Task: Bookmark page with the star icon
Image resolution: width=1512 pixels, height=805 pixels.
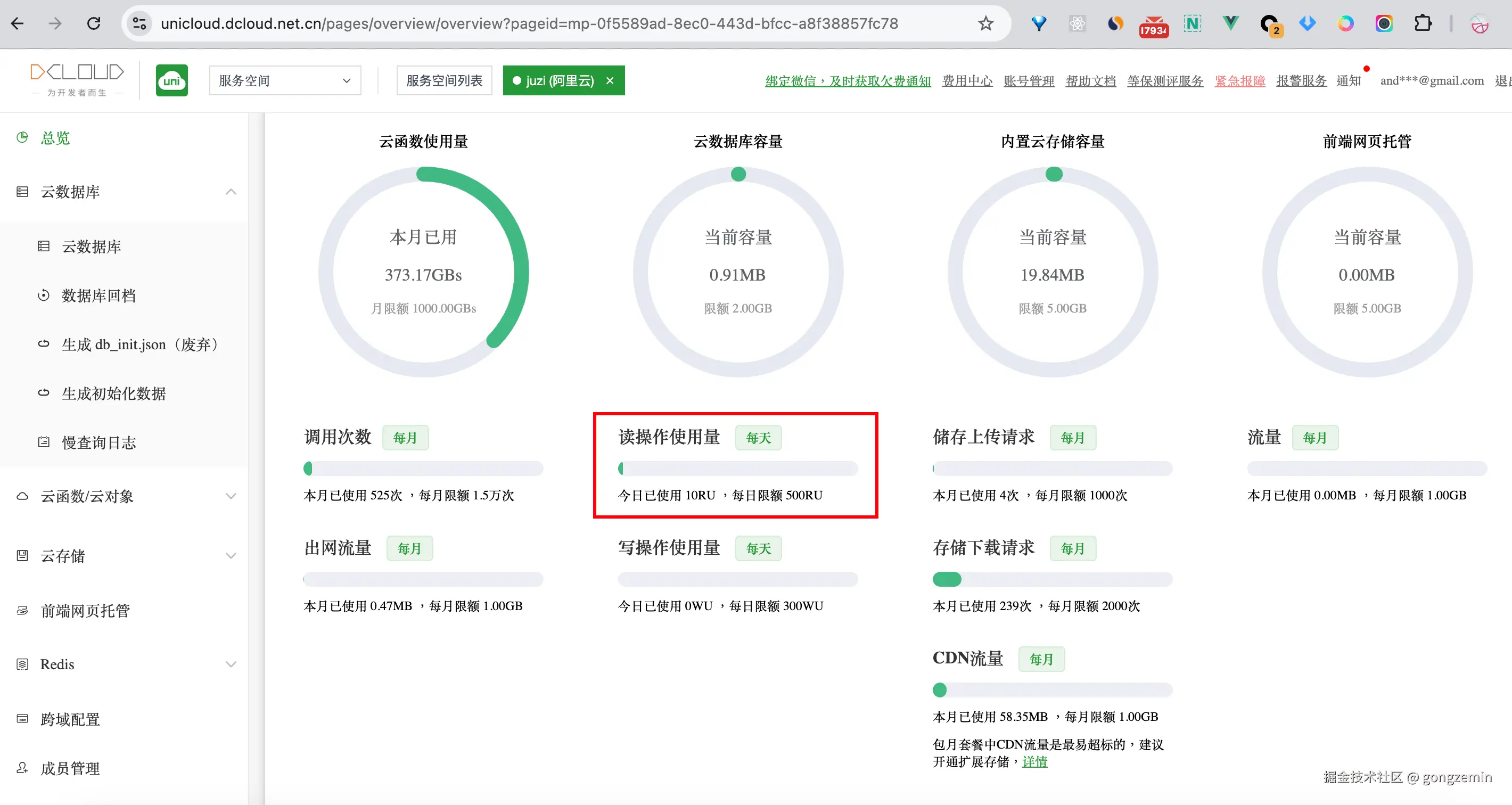Action: pos(985,23)
